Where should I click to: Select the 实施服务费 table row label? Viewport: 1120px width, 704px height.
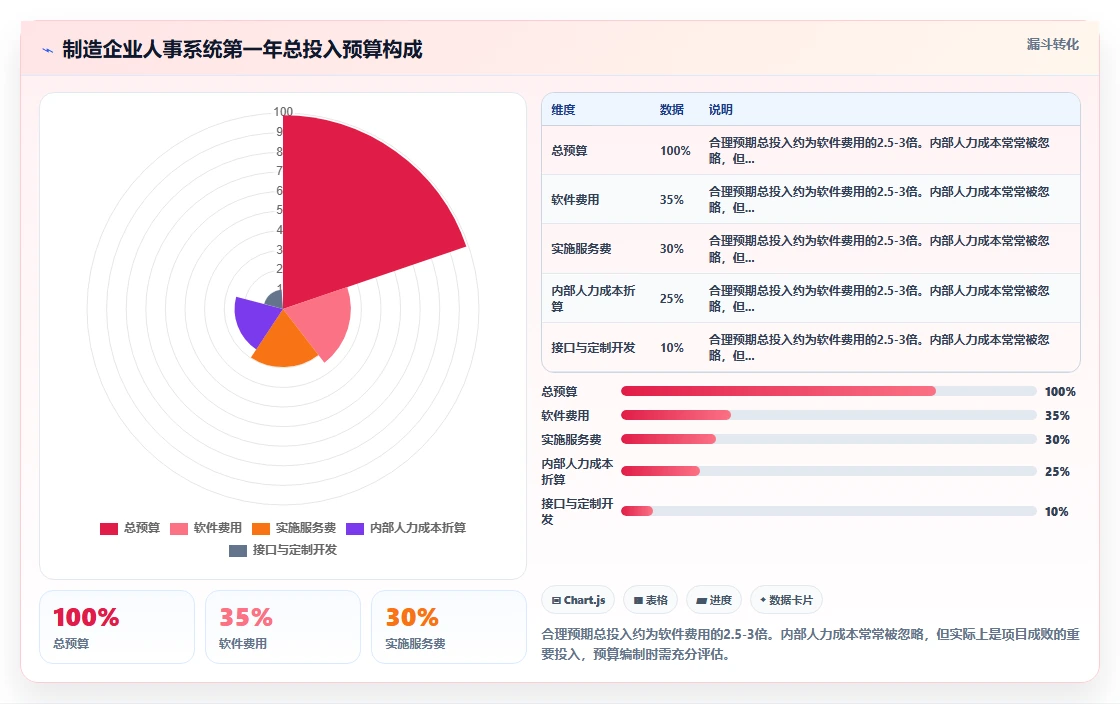581,249
